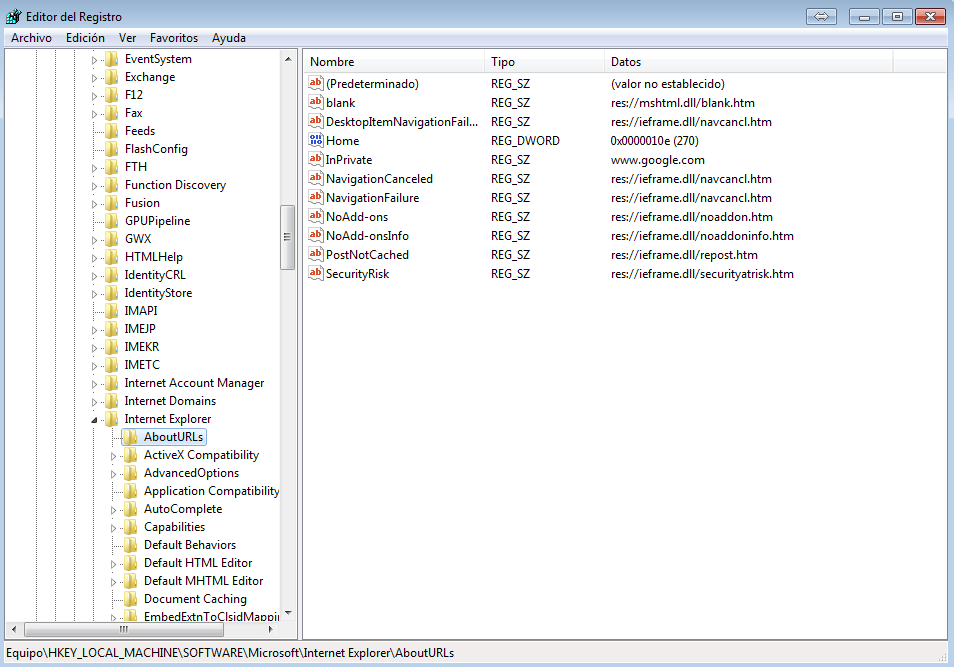Expand the Internet Account Manager key
Image resolution: width=954 pixels, height=667 pixels.
pos(94,384)
